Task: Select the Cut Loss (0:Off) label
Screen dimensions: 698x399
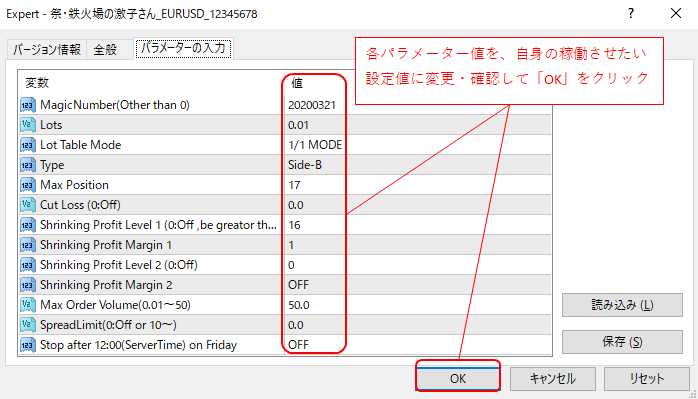Action: click(x=80, y=205)
